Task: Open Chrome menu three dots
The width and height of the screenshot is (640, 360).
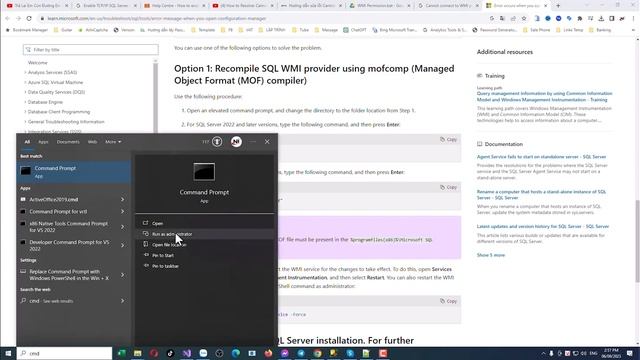Action: (x=633, y=18)
